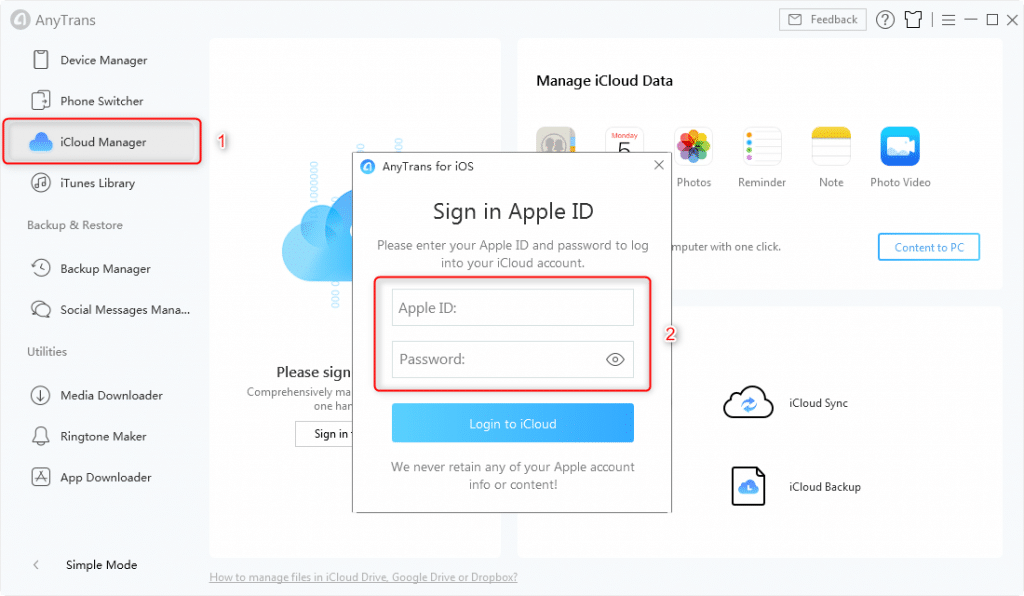Close the AnyTrans for iOS dialog
The image size is (1024, 596).
(x=659, y=165)
